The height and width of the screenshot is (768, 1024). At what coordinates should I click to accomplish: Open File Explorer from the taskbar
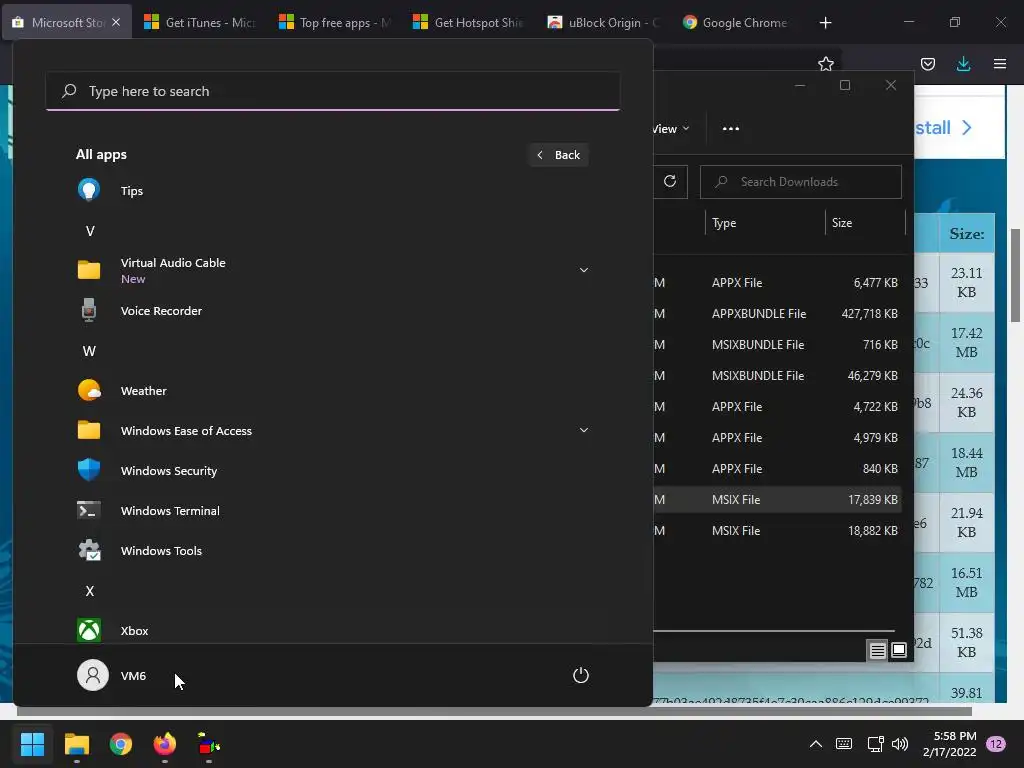coord(76,744)
